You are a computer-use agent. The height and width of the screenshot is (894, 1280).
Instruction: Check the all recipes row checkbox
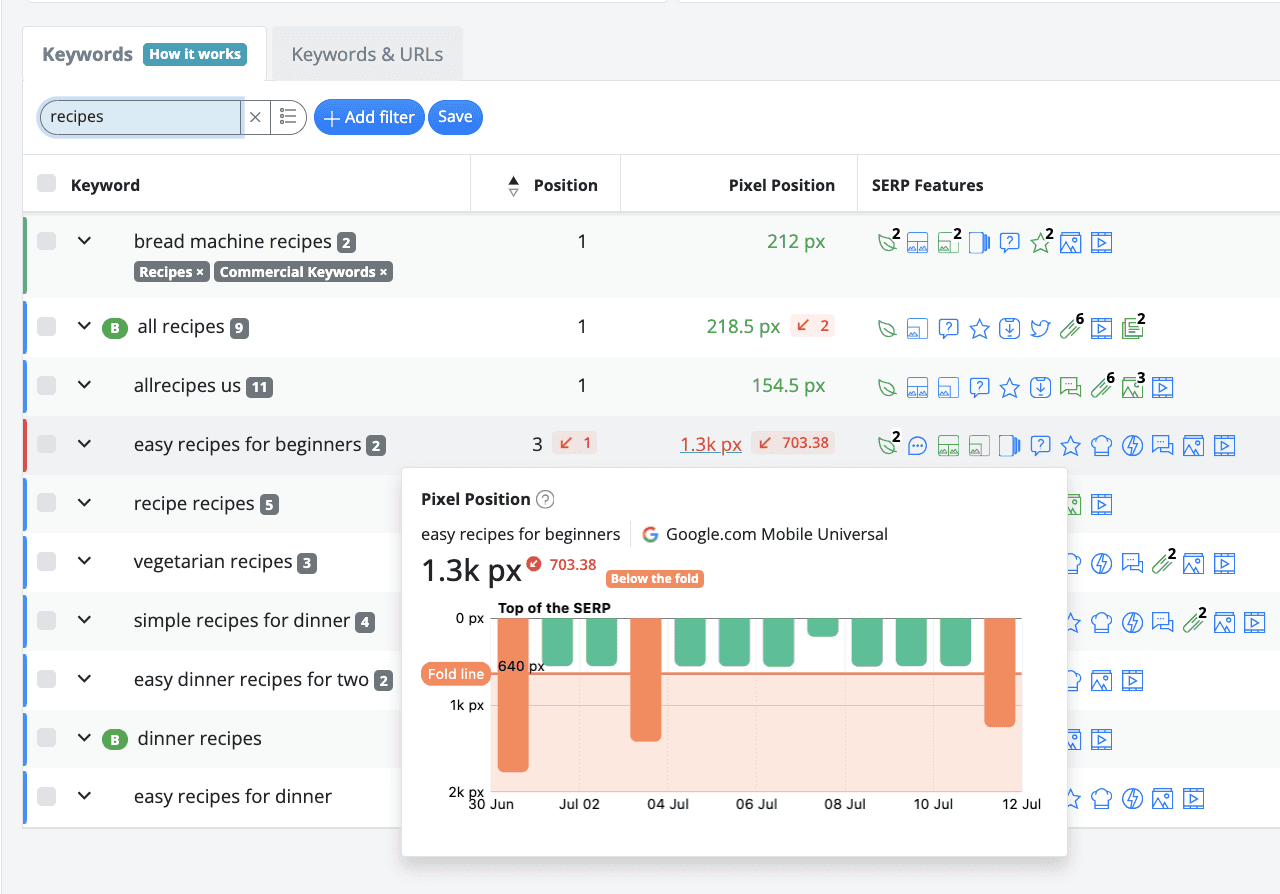pos(46,326)
